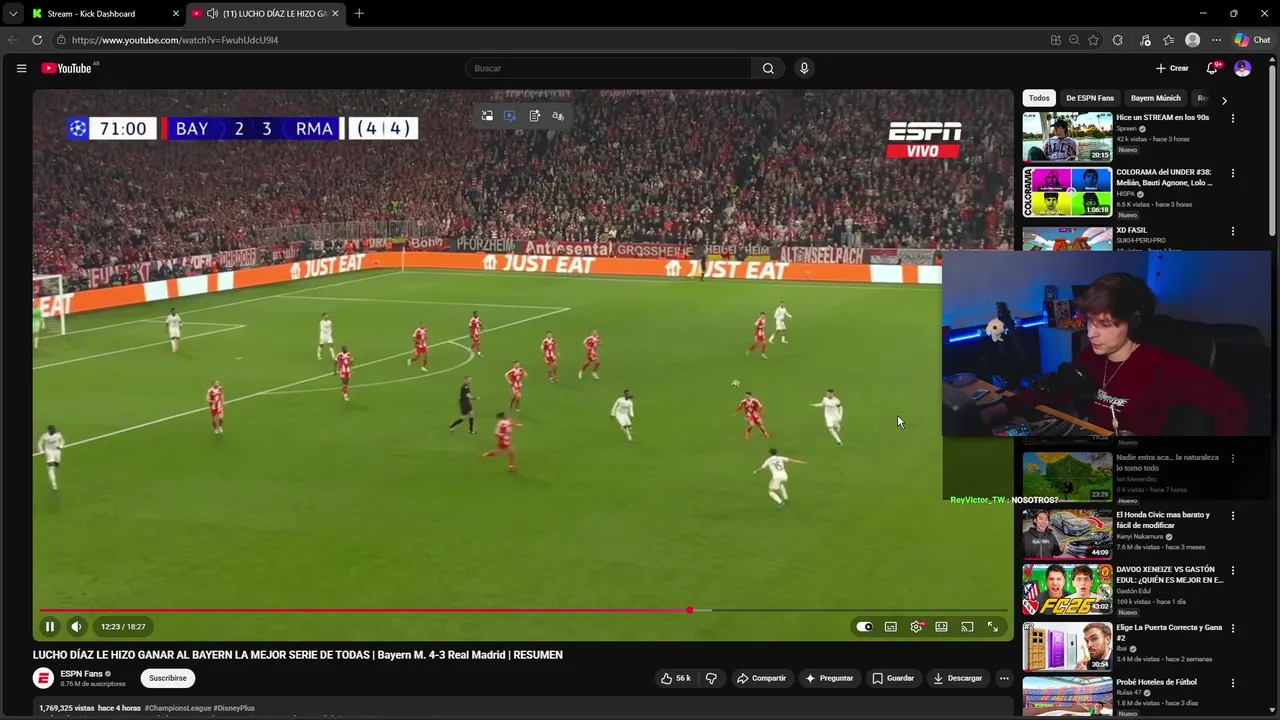1280x720 pixels.
Task: Open browser extensions puzzle icon
Action: pyautogui.click(x=1118, y=40)
